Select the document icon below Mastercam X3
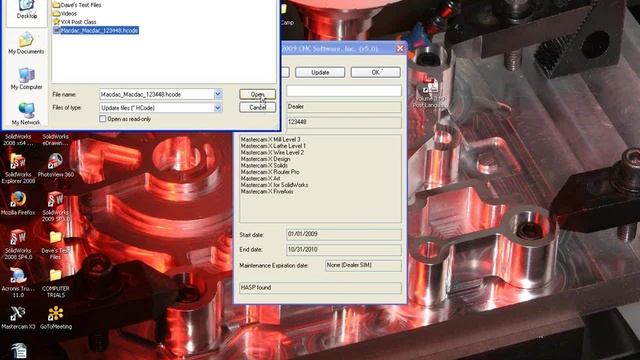This screenshot has width=640, height=360. (18, 351)
